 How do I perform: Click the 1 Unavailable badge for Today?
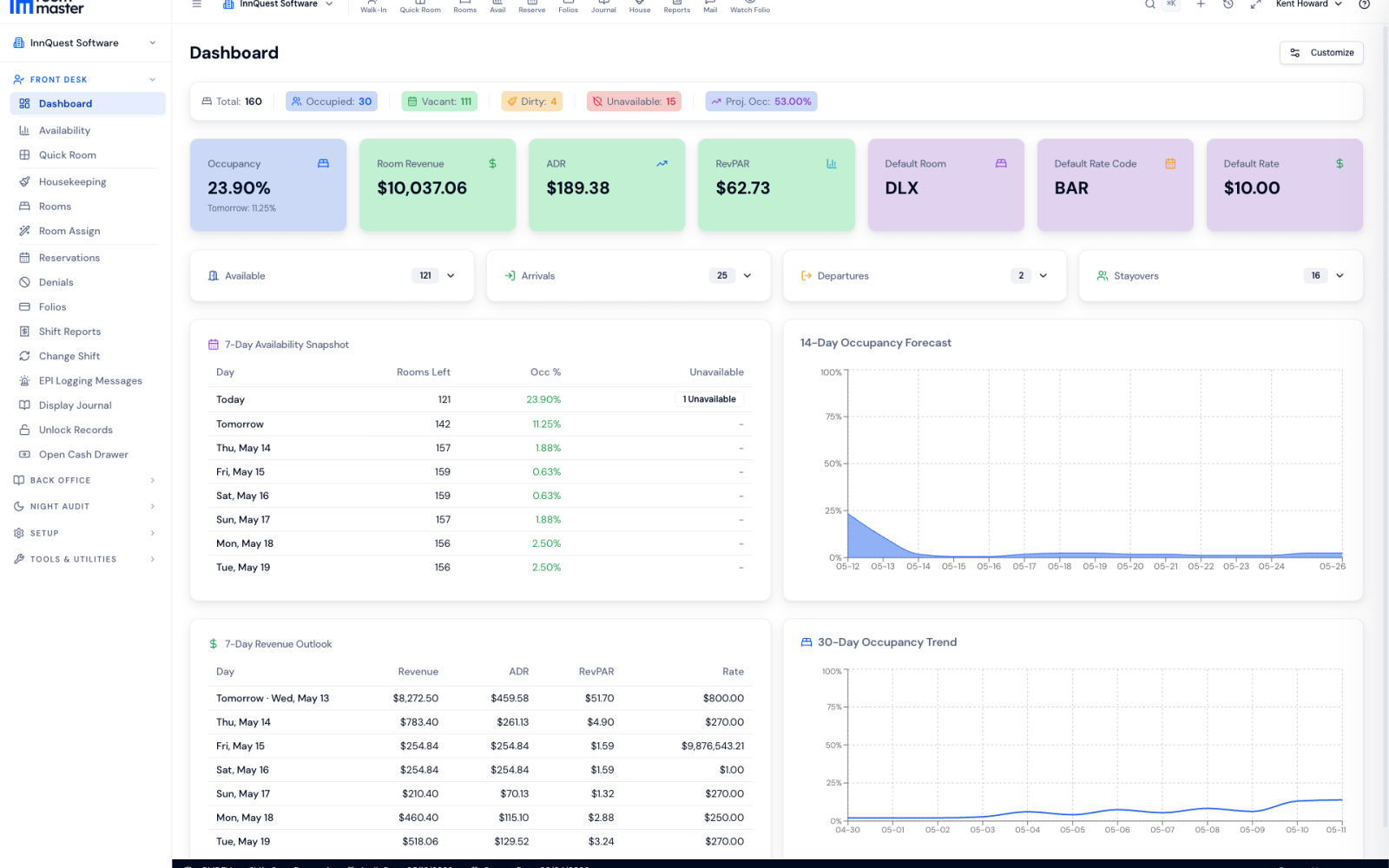pyautogui.click(x=709, y=399)
